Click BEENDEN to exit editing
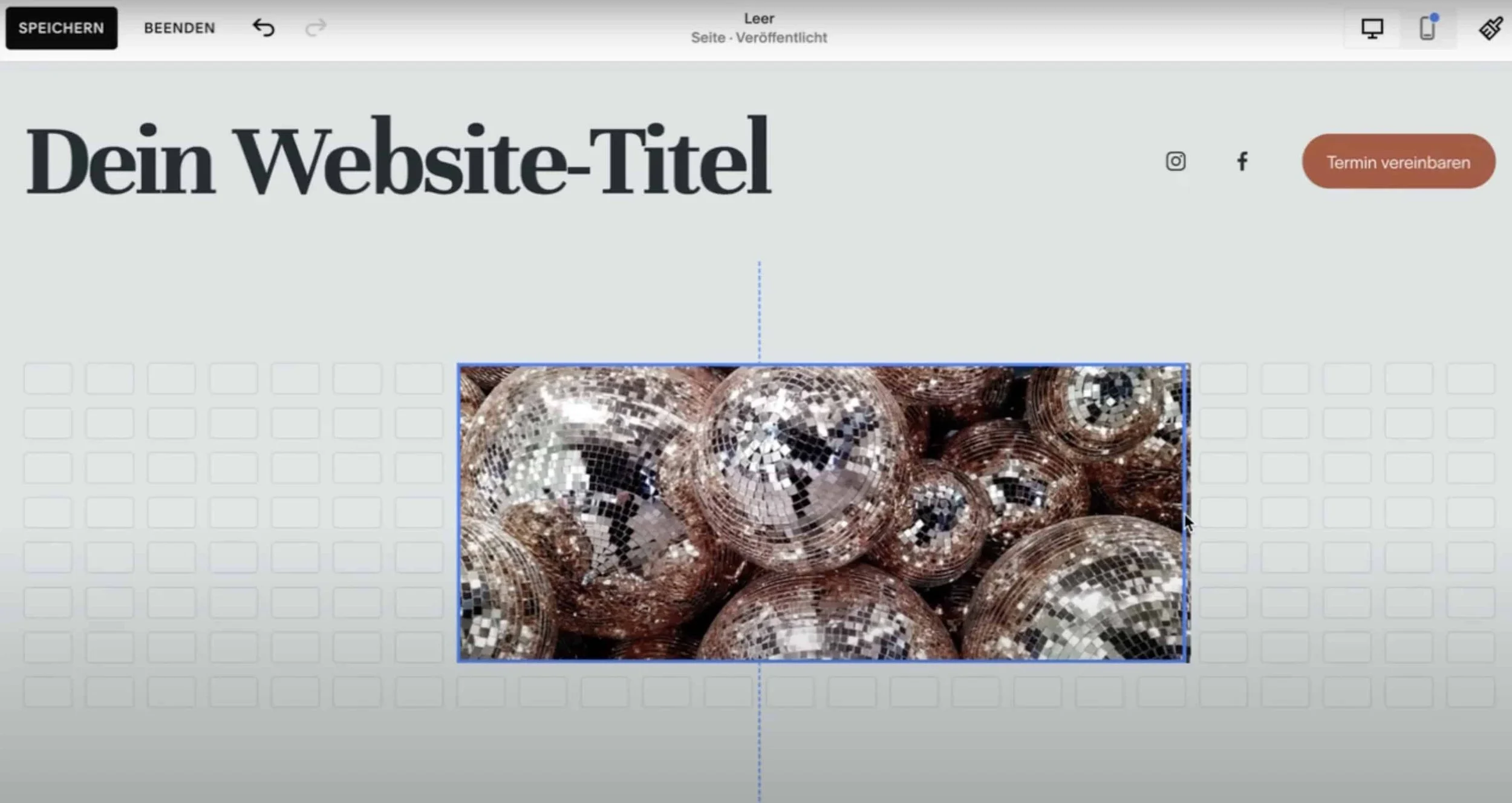Image resolution: width=1512 pixels, height=803 pixels. pyautogui.click(x=179, y=28)
